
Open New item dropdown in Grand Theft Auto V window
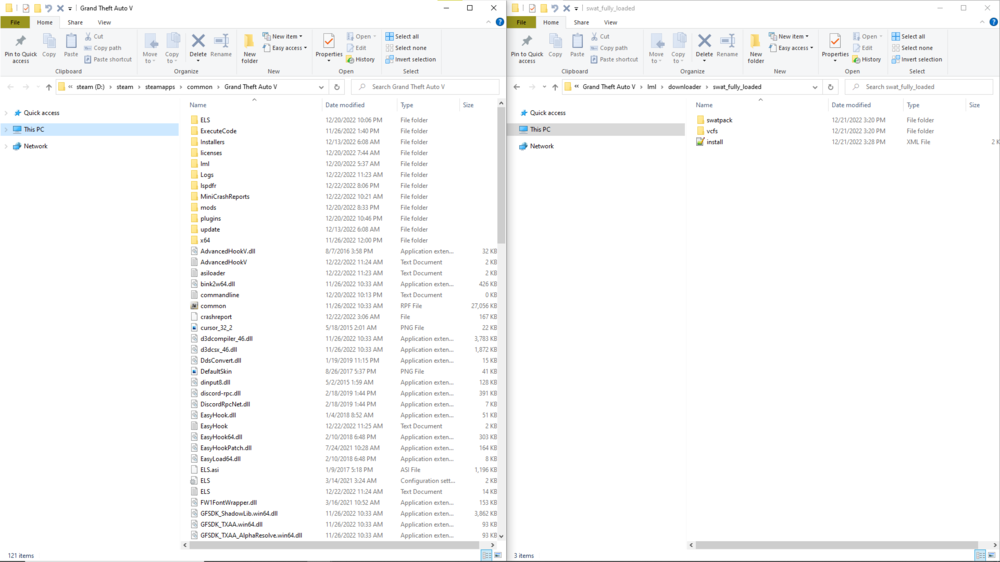tap(283, 36)
